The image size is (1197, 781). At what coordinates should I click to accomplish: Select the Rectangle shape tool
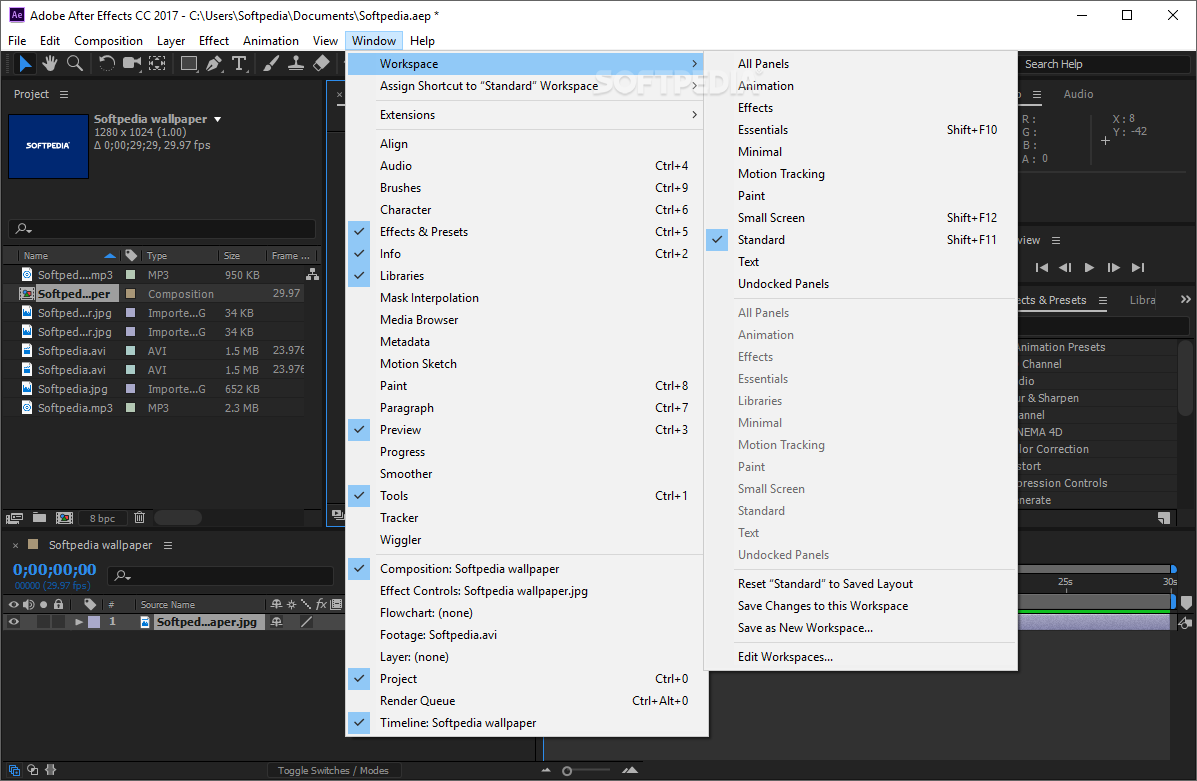point(189,63)
